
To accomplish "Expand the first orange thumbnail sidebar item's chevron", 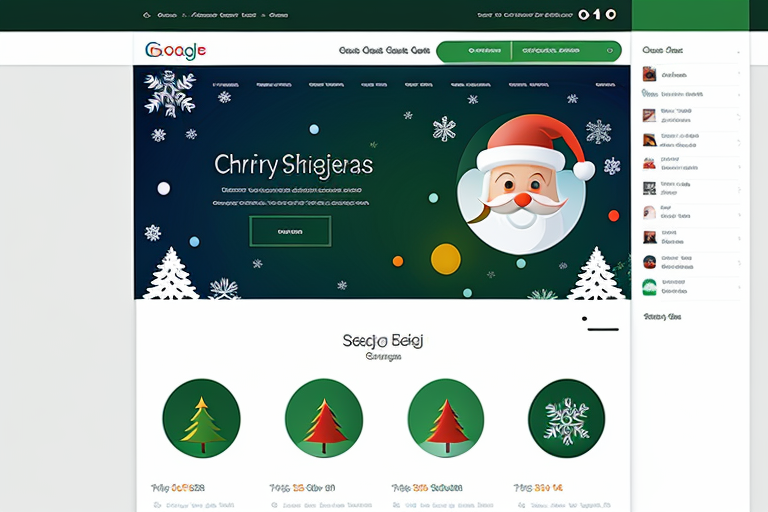I will point(739,74).
